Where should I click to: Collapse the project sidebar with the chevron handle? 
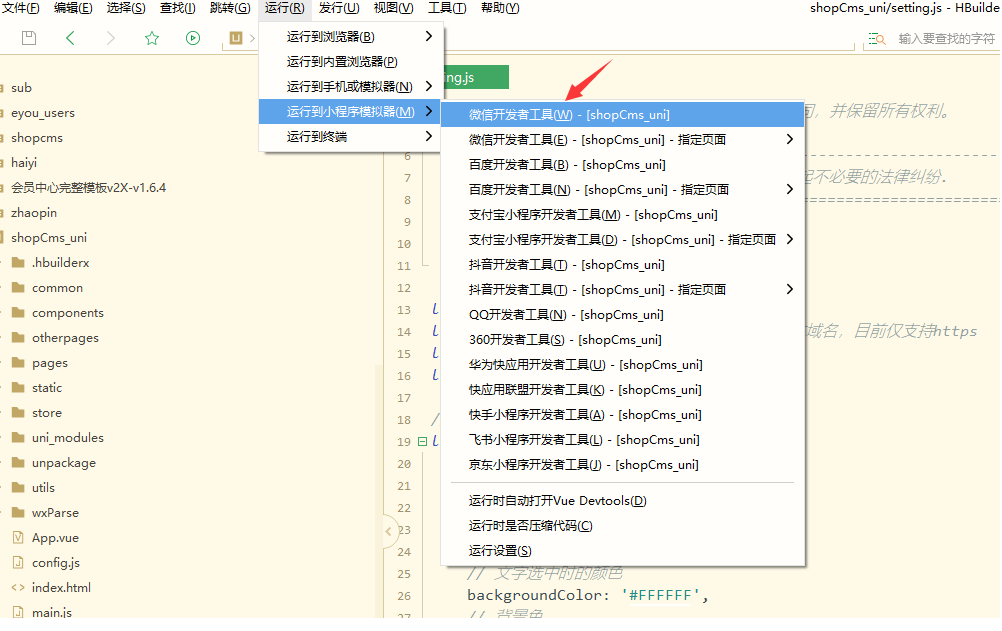389,531
